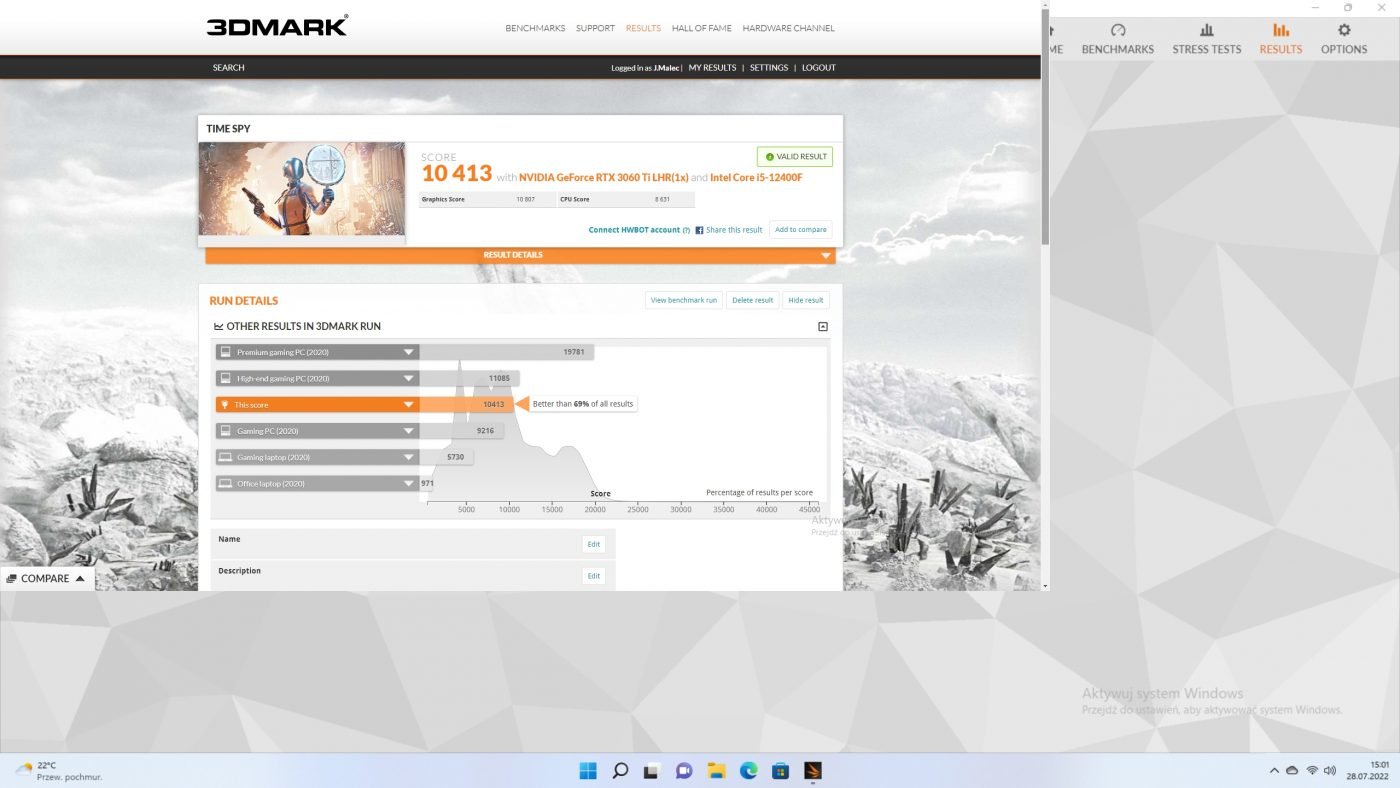Screen dimensions: 1400x788
Task: Click Share this result link
Action: click(x=734, y=230)
